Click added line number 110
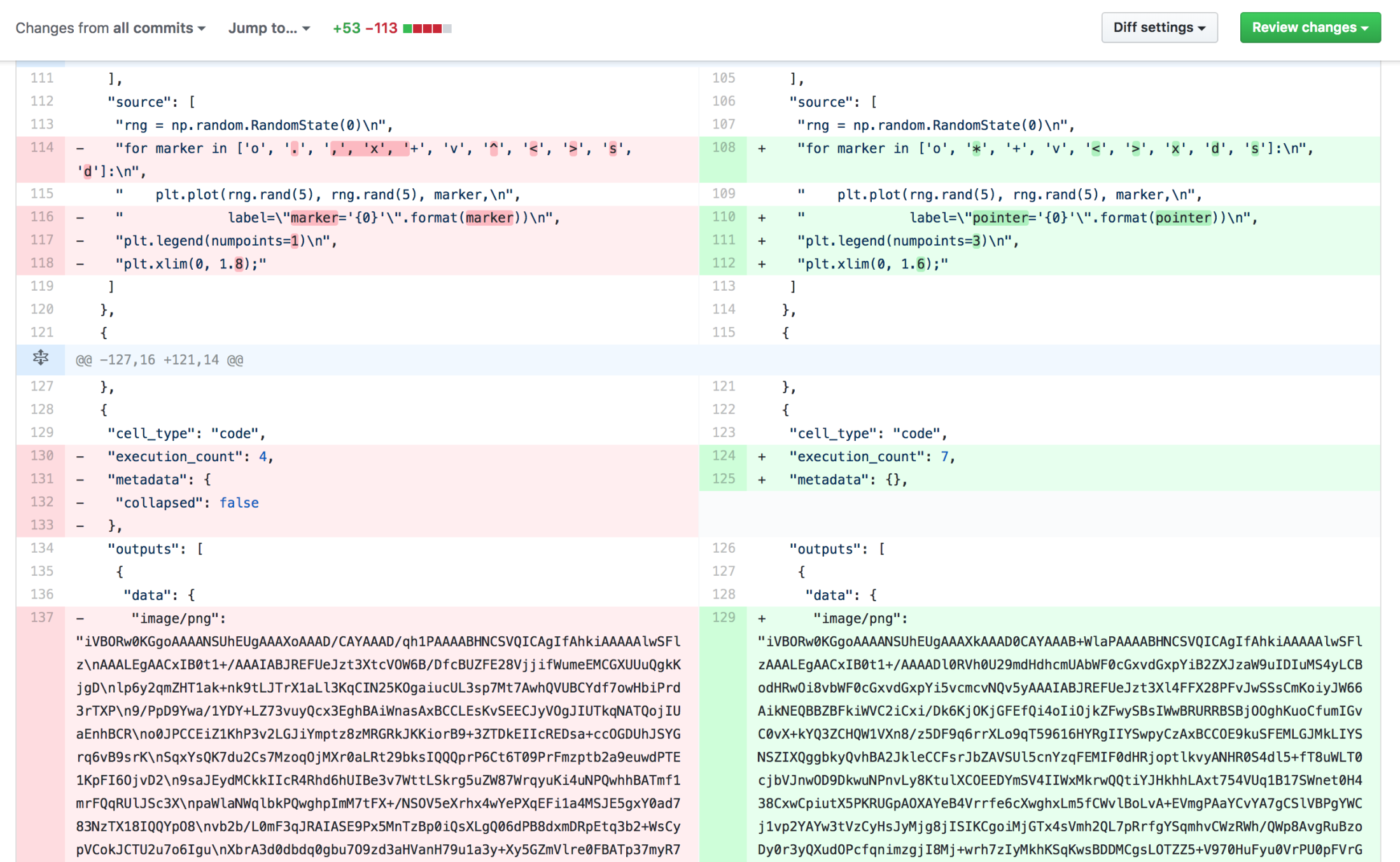 tap(724, 217)
